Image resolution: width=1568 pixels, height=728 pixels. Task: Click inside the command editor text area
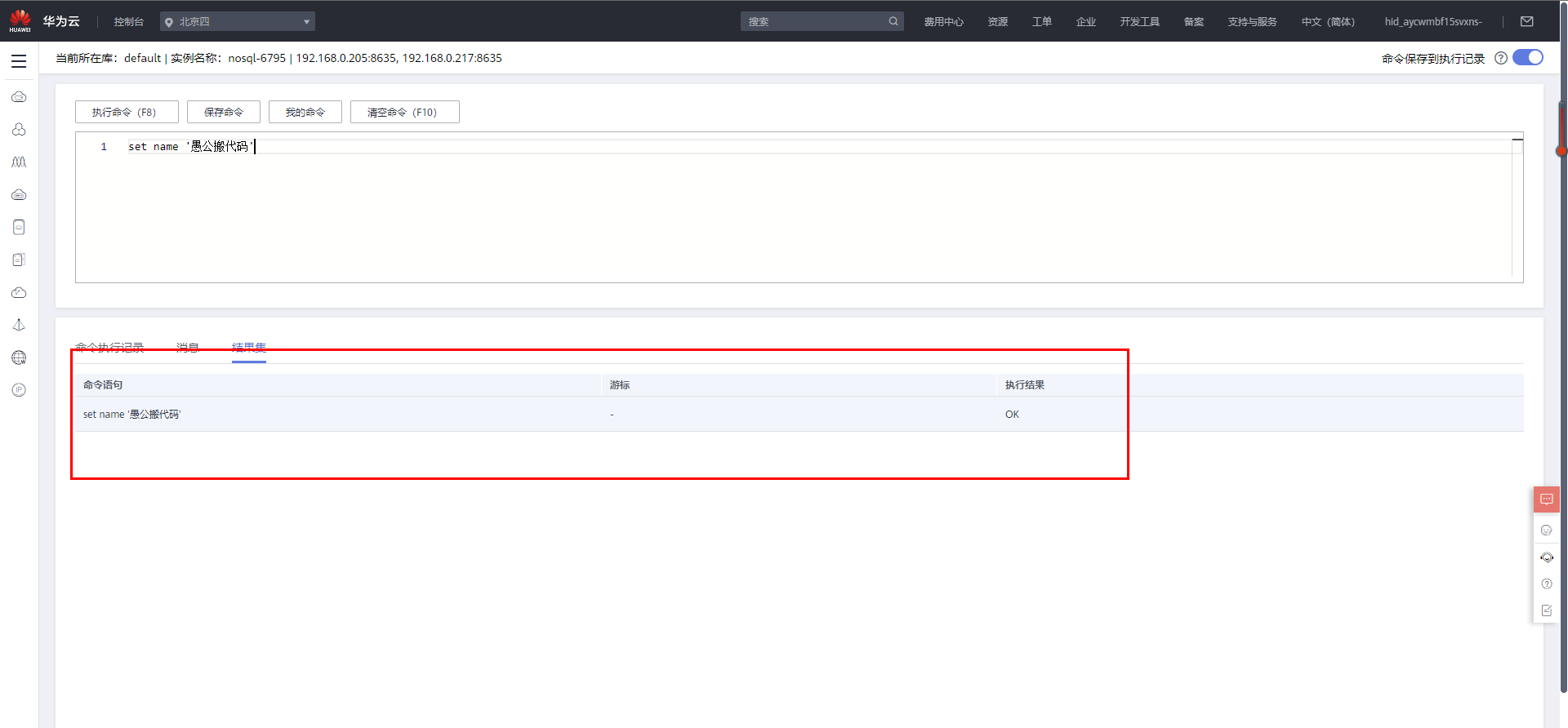(x=799, y=208)
